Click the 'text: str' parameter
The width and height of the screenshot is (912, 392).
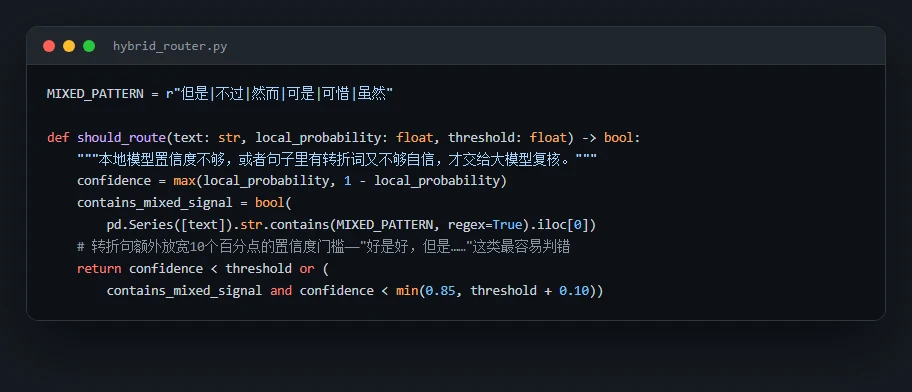(x=206, y=138)
